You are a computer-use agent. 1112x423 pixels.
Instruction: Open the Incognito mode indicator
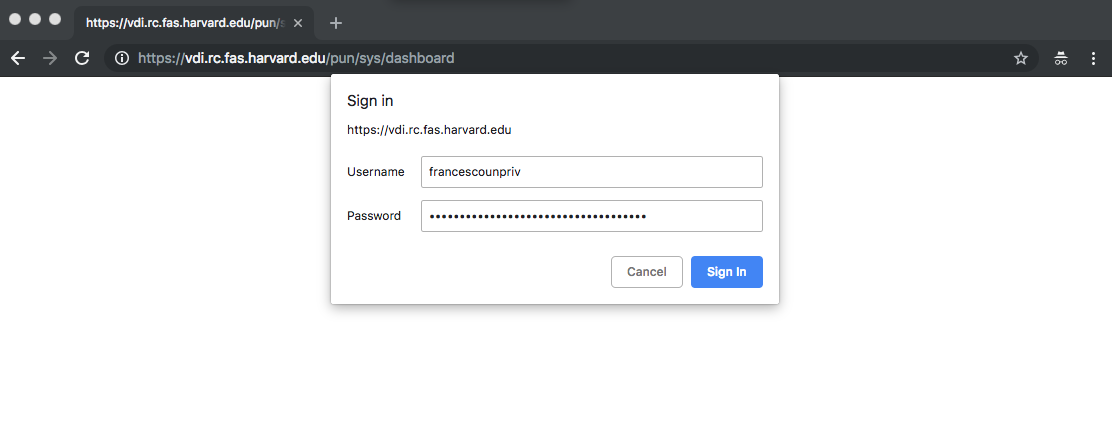(x=1060, y=58)
